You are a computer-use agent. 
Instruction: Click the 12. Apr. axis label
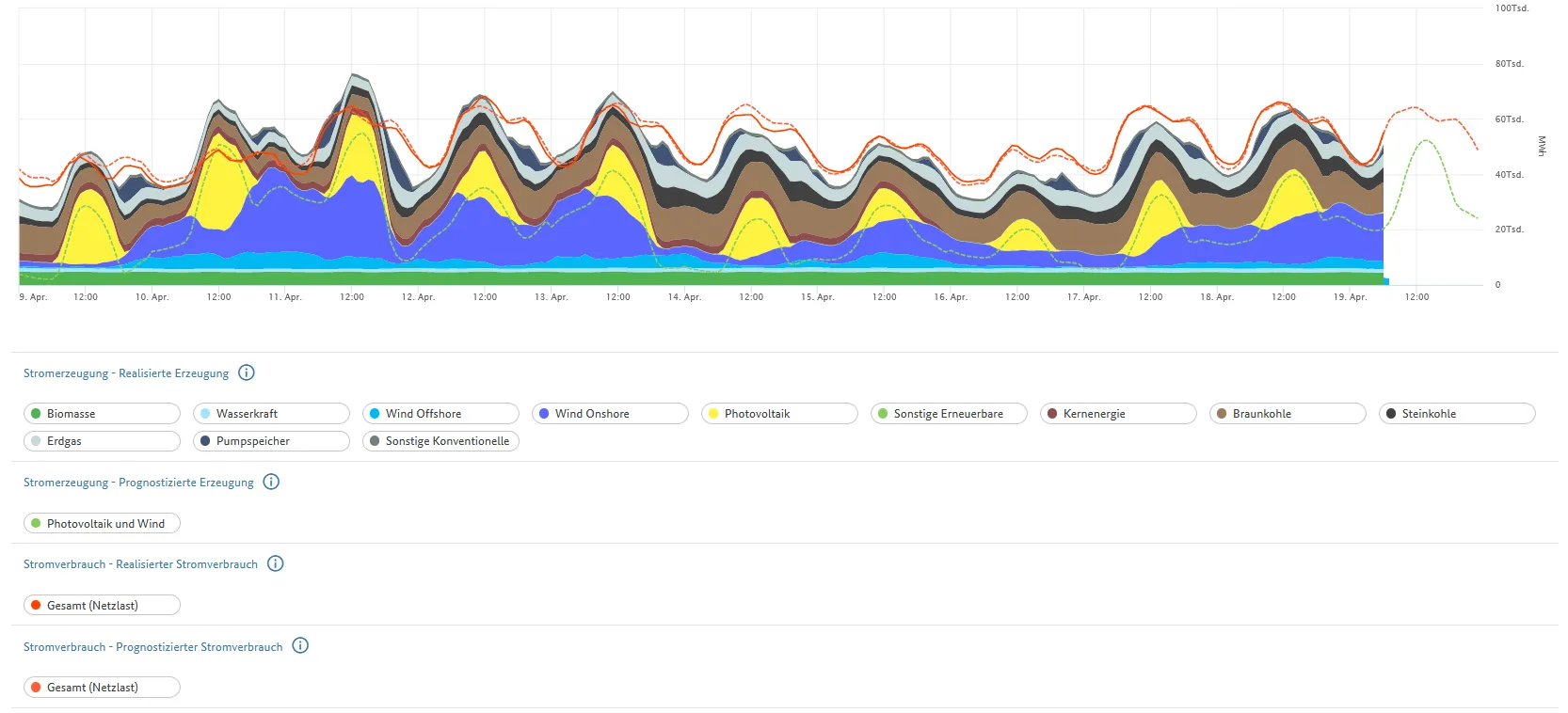click(x=418, y=297)
